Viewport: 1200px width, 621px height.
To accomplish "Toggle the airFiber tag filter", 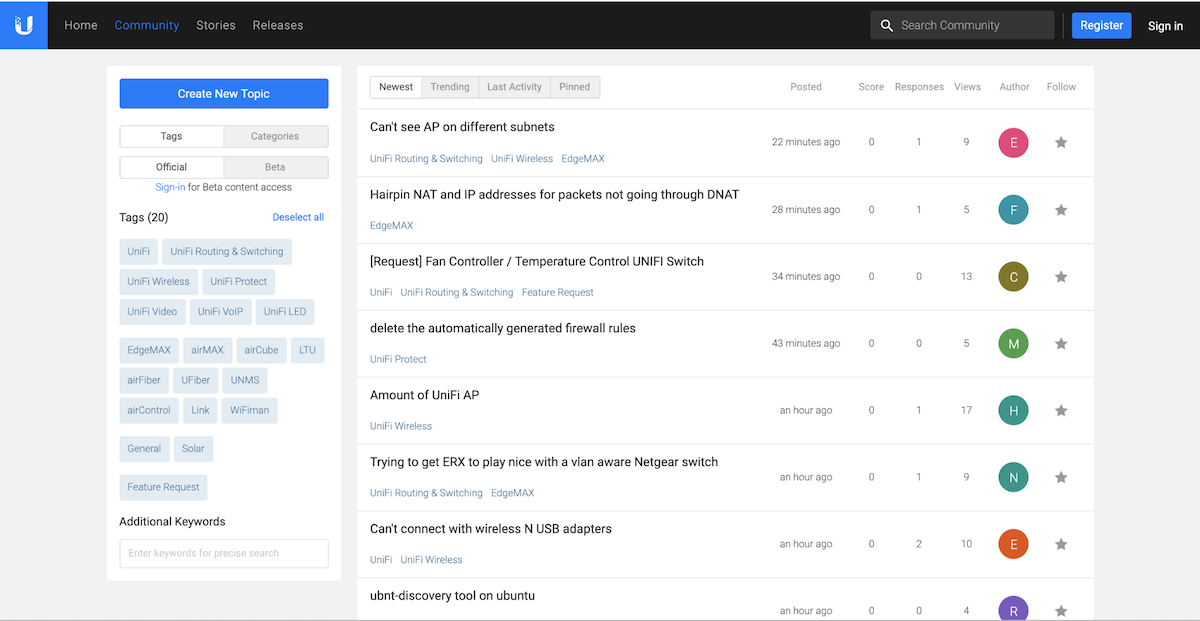I will pos(144,381).
